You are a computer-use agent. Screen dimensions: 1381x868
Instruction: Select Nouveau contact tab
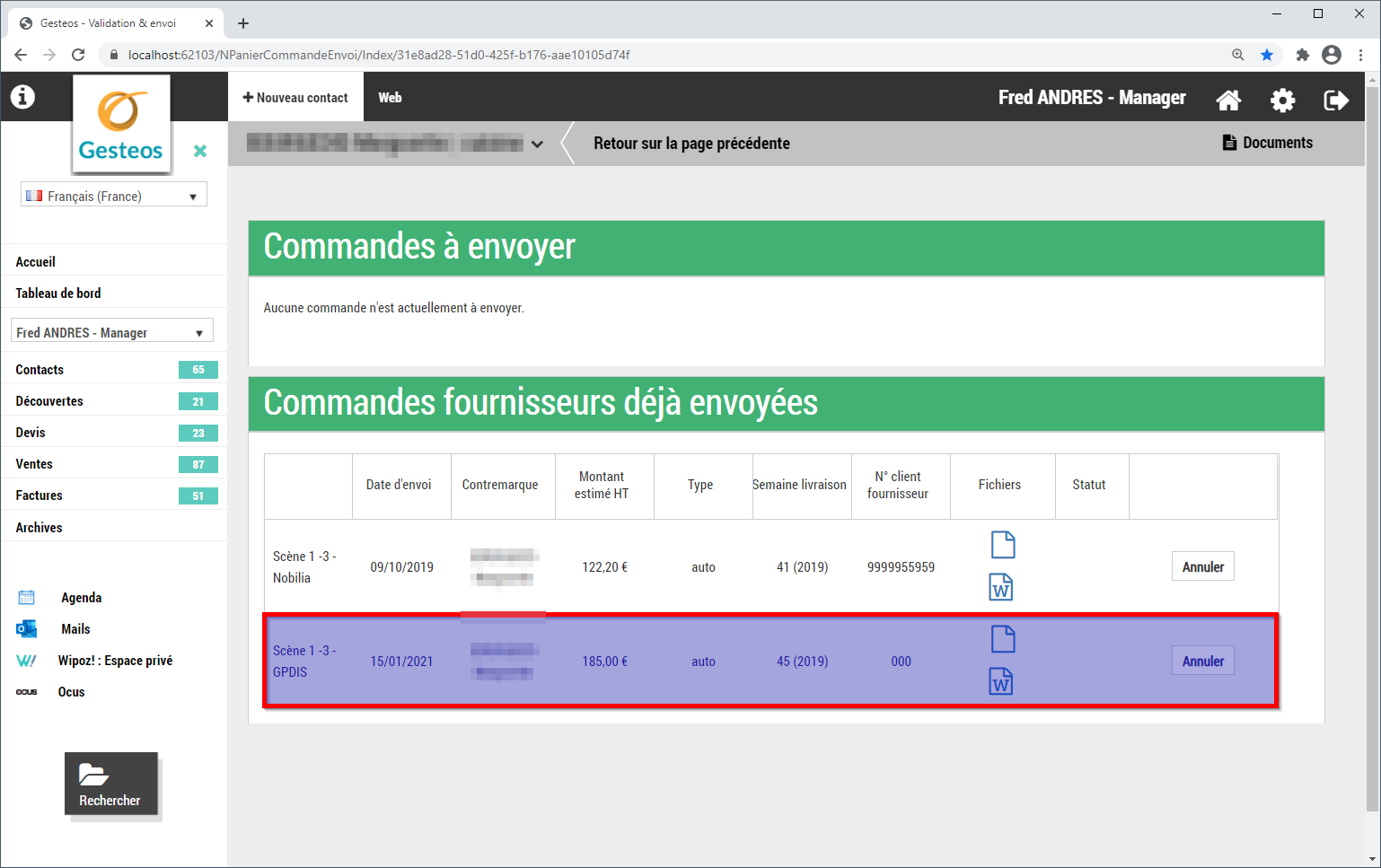(295, 98)
